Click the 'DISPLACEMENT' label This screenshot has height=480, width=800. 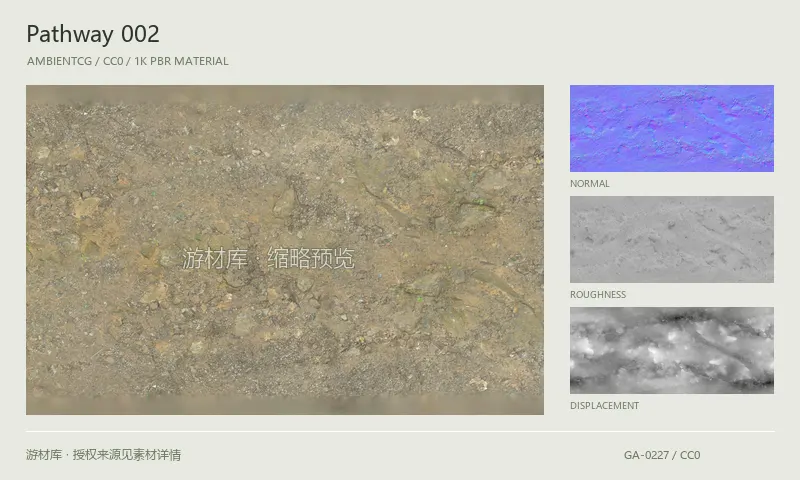[x=605, y=406]
